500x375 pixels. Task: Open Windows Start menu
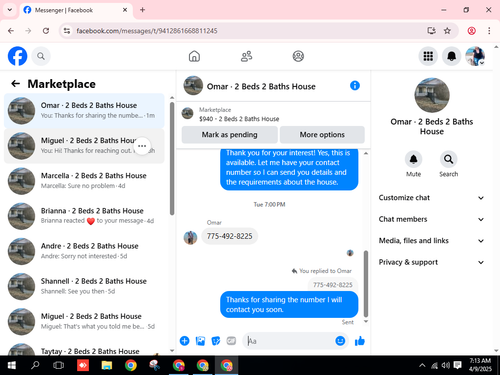12,365
